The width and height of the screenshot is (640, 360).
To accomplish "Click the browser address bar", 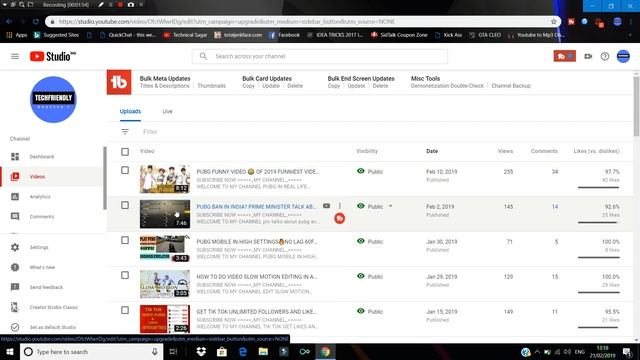I will coord(302,22).
